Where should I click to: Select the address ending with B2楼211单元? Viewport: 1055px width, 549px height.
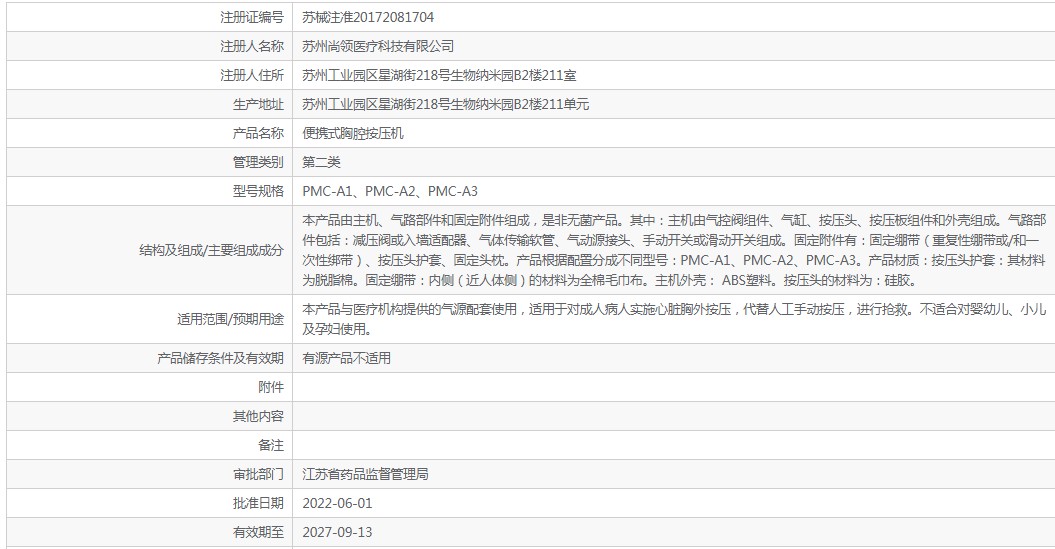[x=445, y=104]
